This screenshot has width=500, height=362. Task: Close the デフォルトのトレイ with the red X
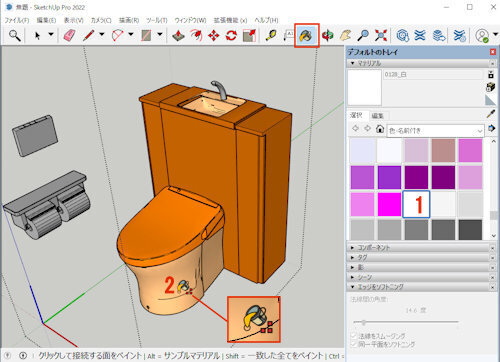493,52
